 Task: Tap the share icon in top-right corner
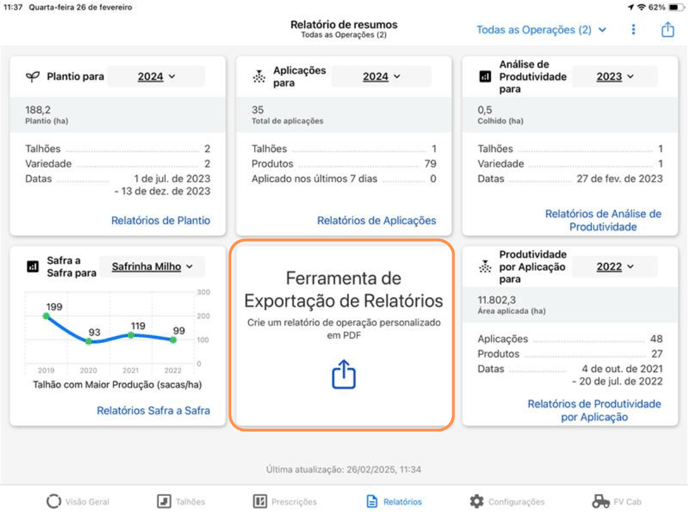667,29
